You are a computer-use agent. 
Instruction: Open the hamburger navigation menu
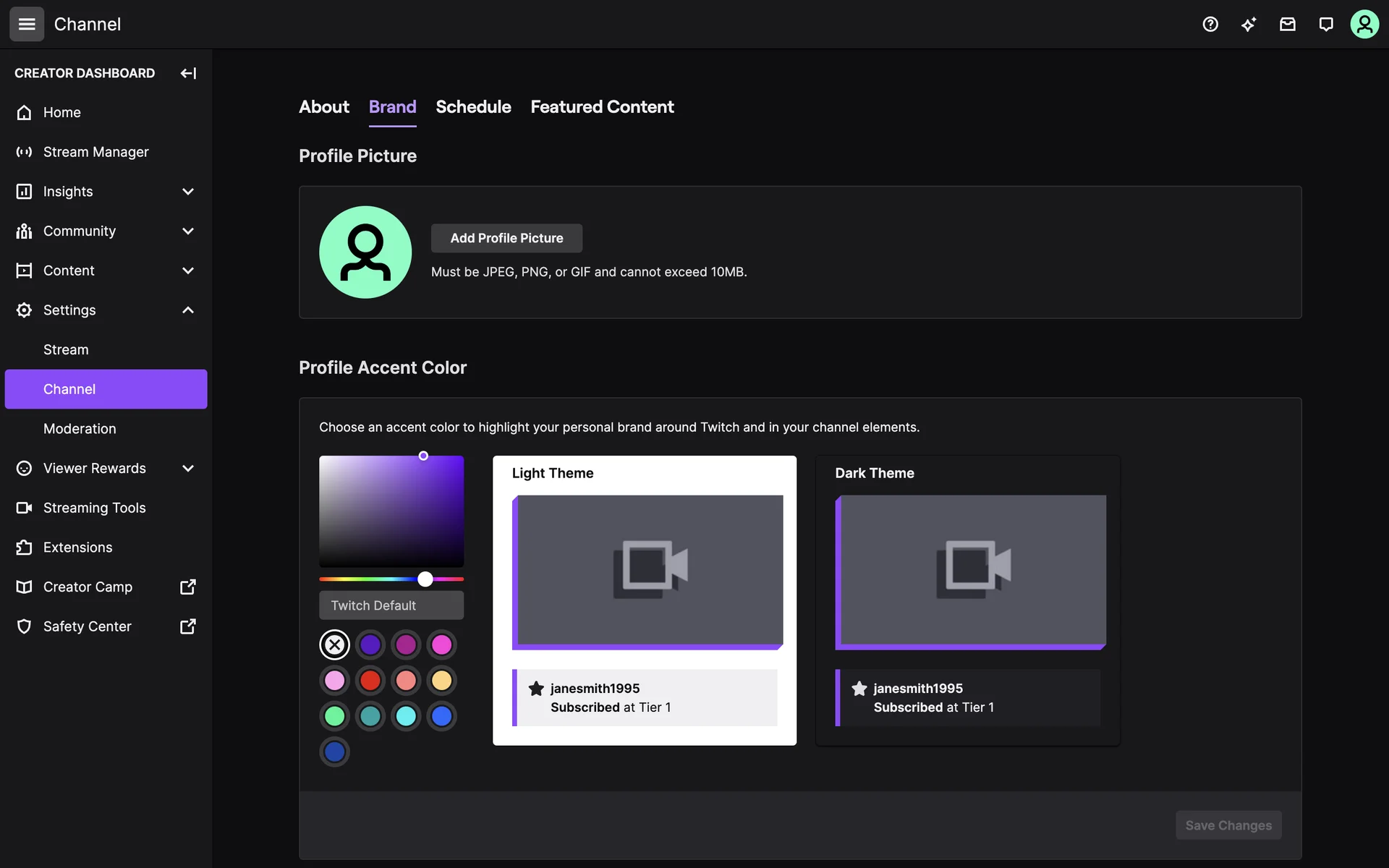tap(27, 24)
